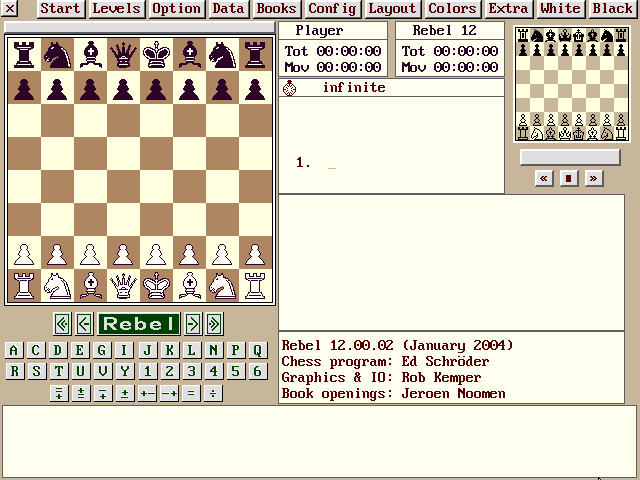The image size is (640, 480).
Task: Open the Black menu
Action: (x=613, y=9)
